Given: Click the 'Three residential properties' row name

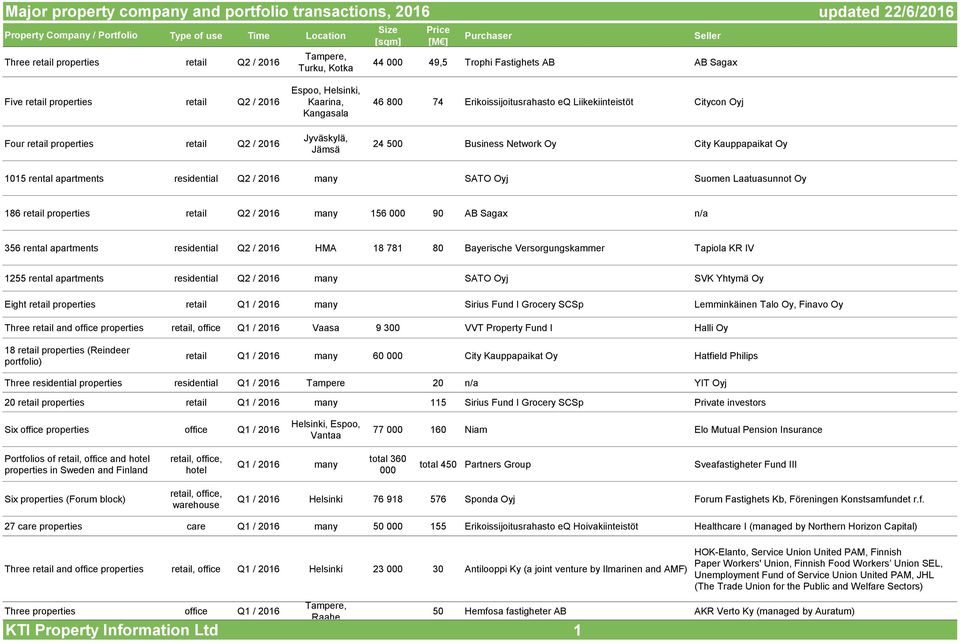Looking at the screenshot, I should point(63,383).
